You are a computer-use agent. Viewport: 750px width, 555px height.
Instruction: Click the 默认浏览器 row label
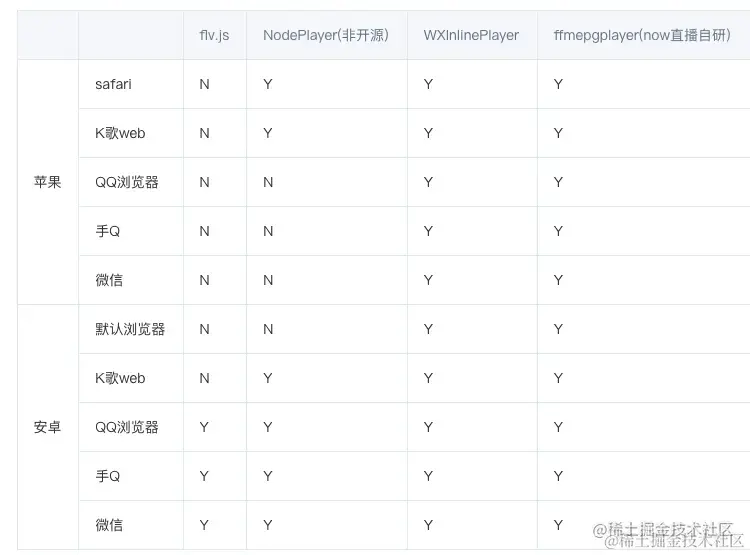tap(130, 329)
